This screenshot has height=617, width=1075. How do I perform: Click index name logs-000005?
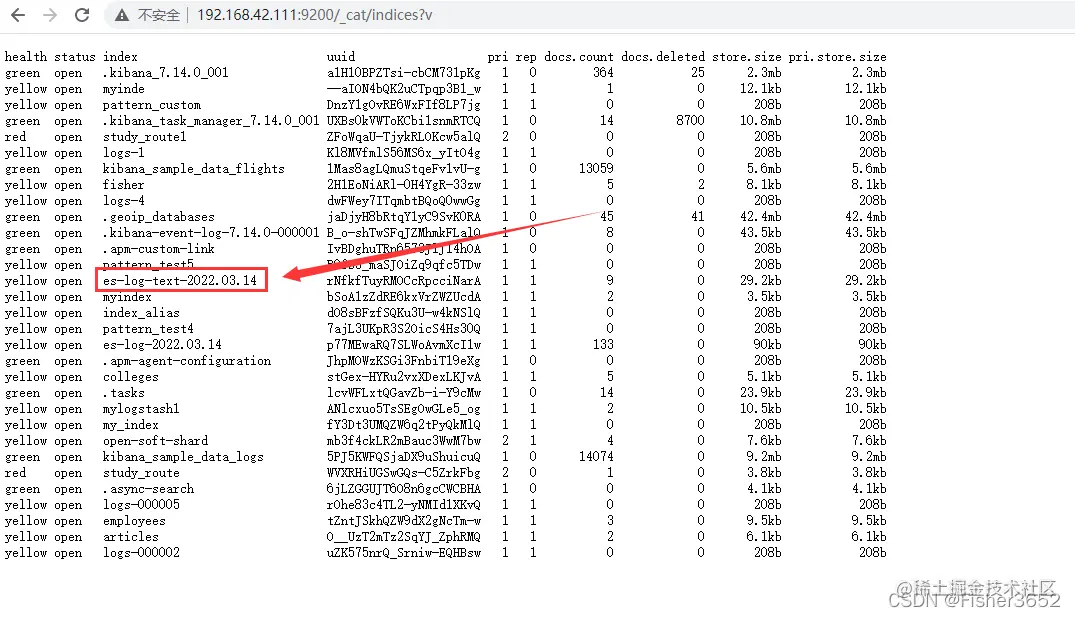[141, 505]
